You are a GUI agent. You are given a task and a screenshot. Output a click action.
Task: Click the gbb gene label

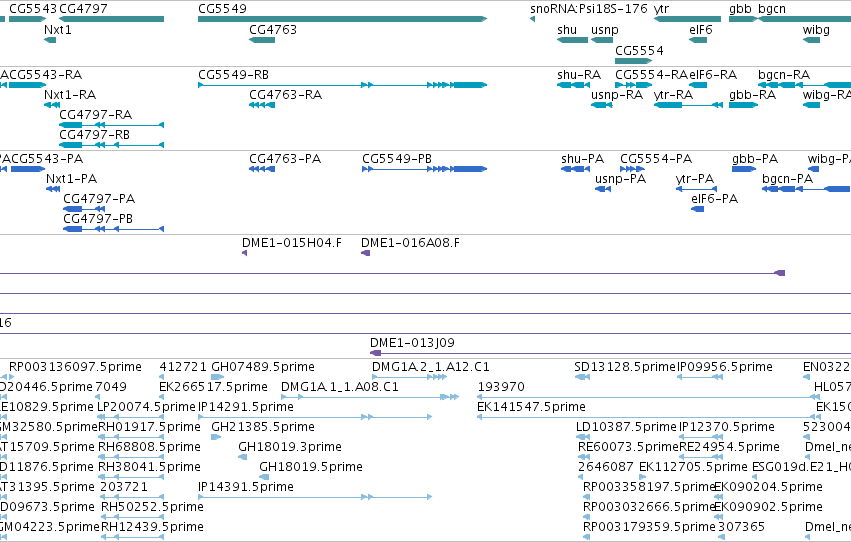click(740, 9)
